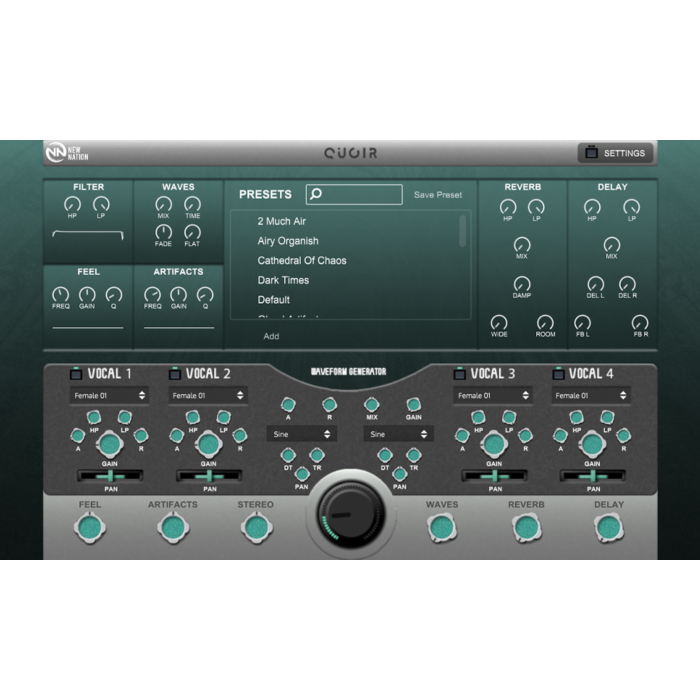
Task: Click the Artifacts FREQ knob
Action: [x=153, y=295]
